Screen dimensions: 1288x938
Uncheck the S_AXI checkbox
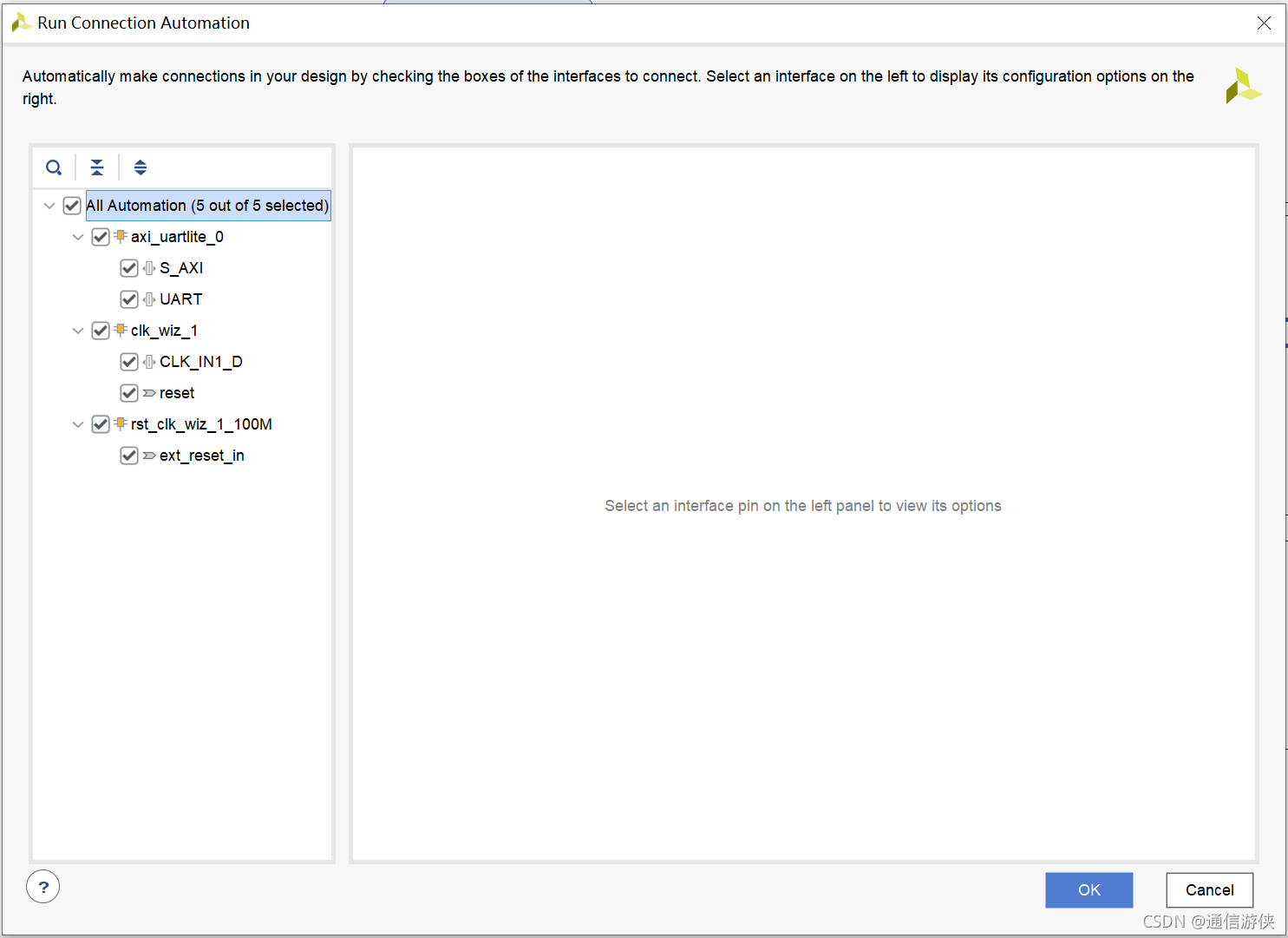129,268
